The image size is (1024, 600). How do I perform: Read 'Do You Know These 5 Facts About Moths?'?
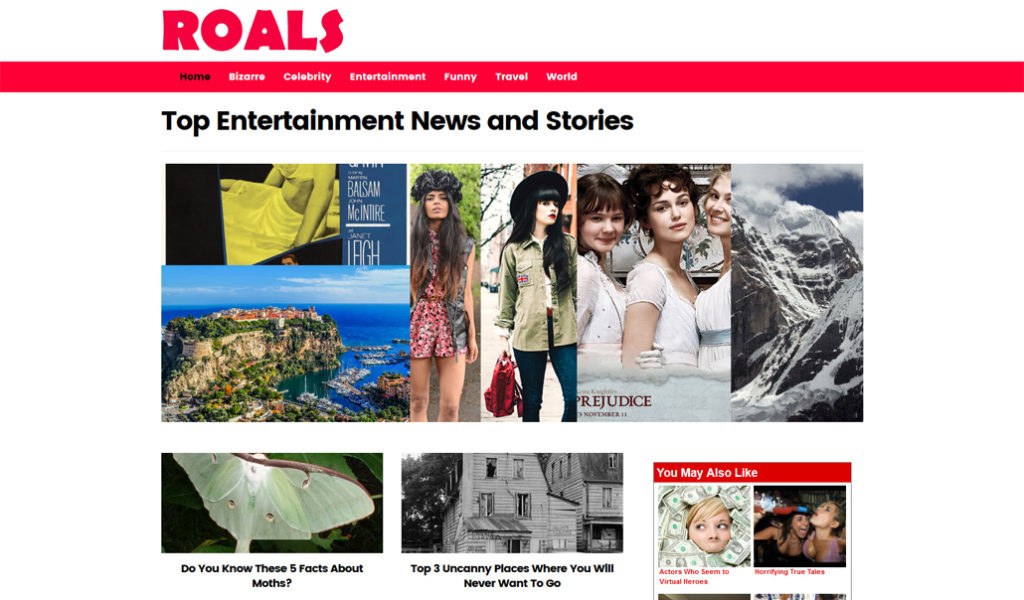point(272,576)
